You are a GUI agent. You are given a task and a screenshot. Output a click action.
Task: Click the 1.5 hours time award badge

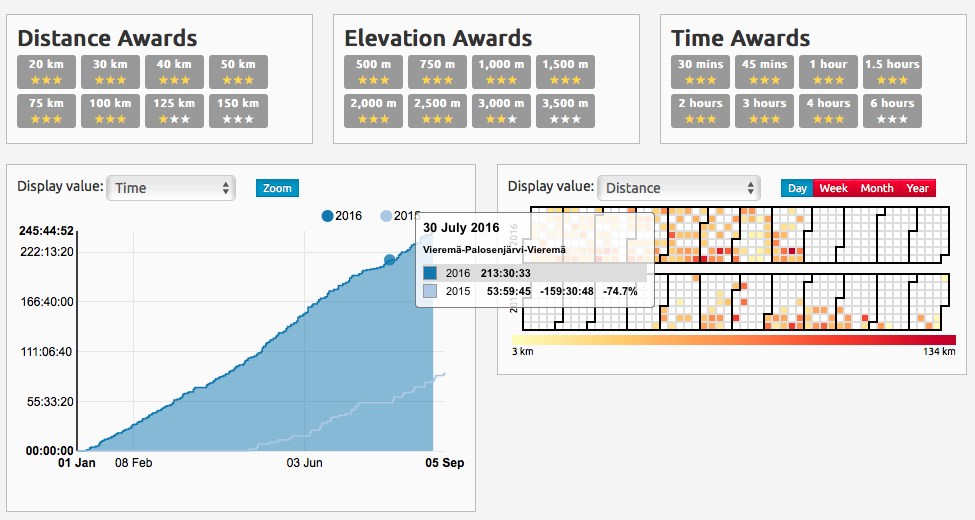(892, 71)
